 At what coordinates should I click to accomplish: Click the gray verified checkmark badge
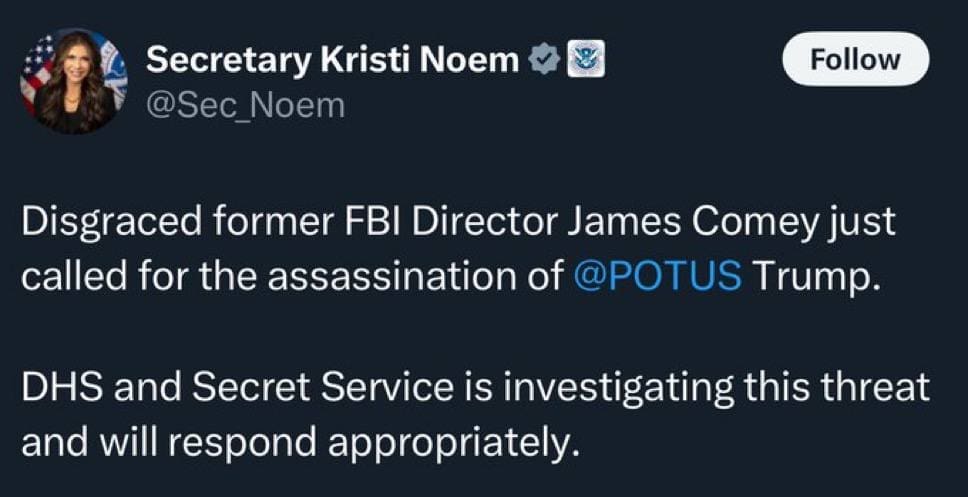coord(542,60)
